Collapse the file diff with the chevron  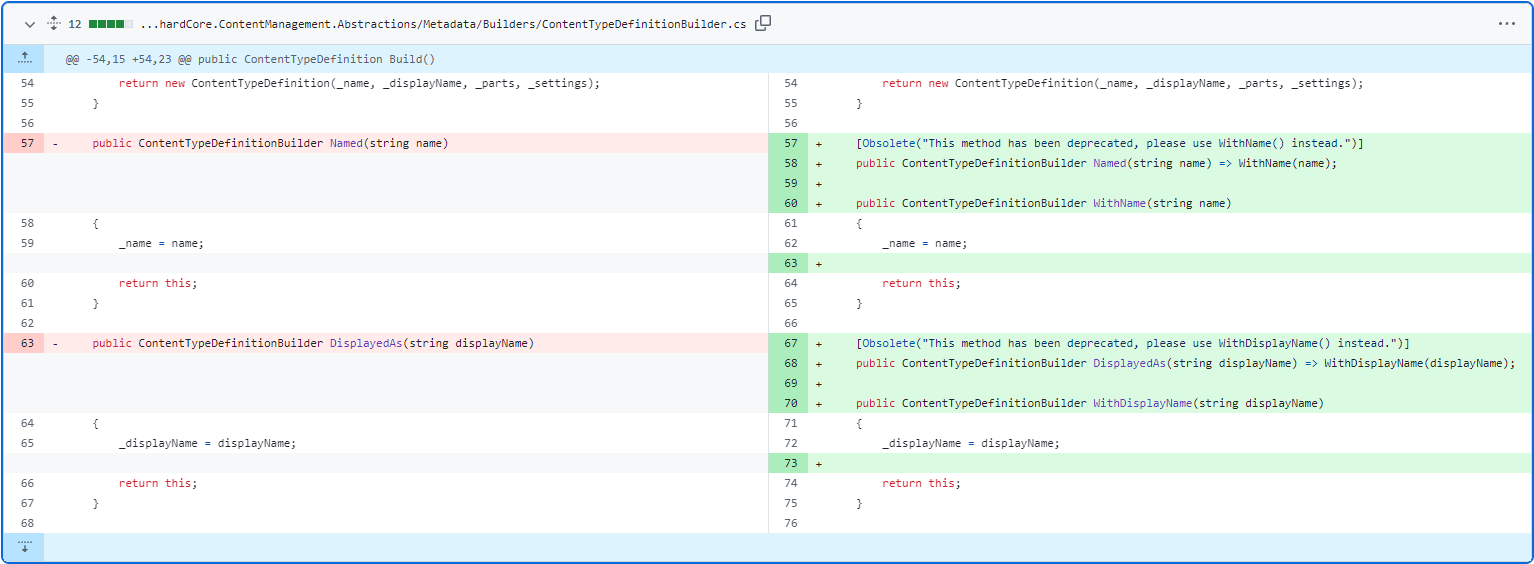[29, 24]
